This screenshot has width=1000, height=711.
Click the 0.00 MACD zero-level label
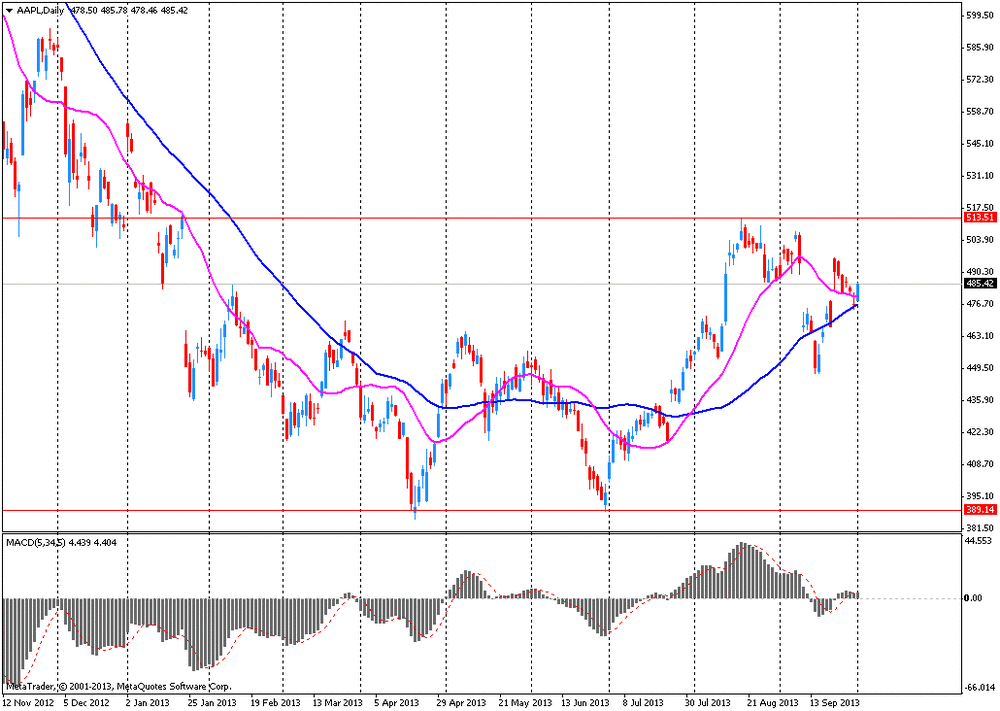974,598
